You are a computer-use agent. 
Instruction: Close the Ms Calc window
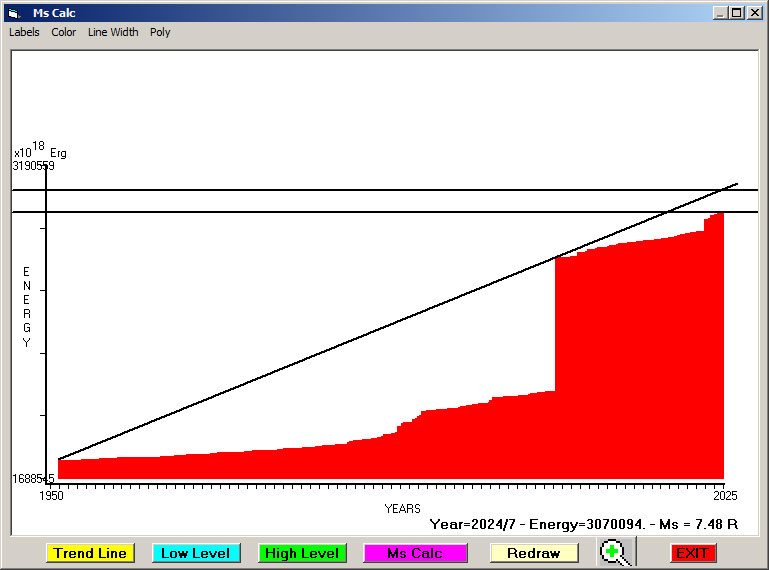753,13
